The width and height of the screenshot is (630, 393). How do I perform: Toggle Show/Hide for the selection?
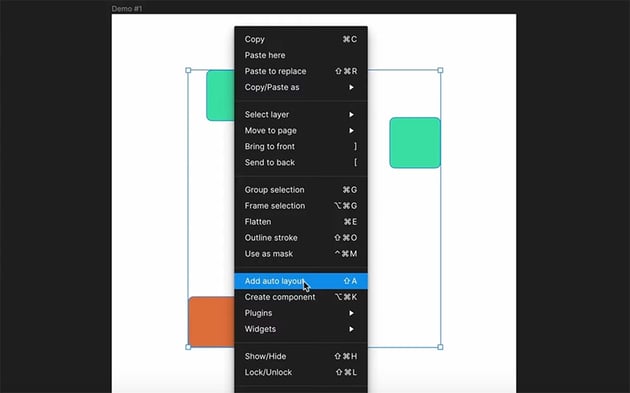point(301,356)
